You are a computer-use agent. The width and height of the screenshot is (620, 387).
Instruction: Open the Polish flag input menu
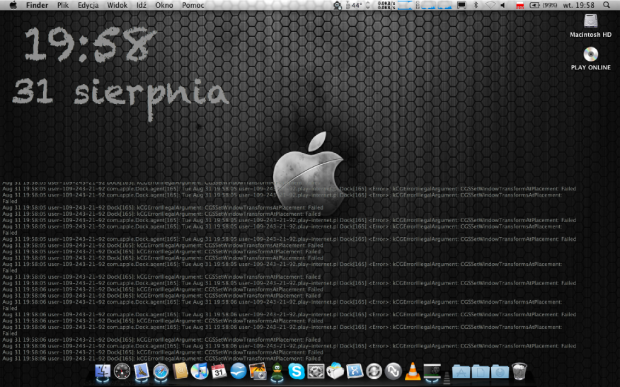[x=520, y=5]
